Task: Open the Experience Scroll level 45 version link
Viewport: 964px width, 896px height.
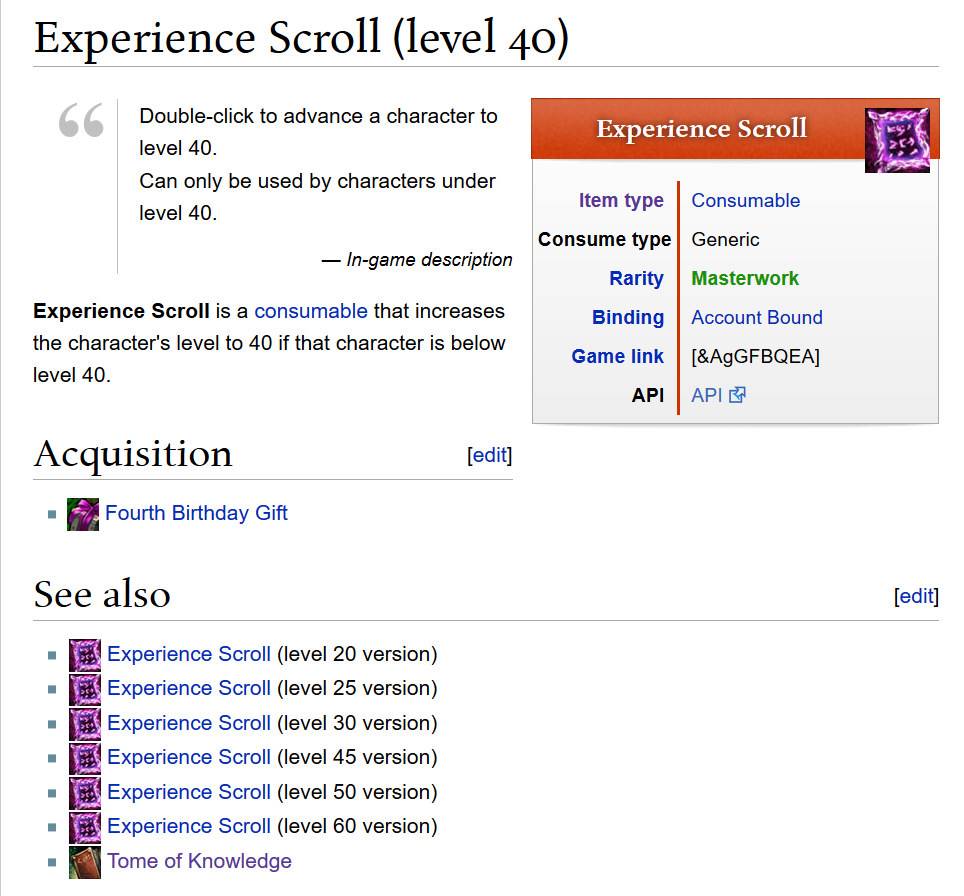Action: pyautogui.click(x=189, y=757)
